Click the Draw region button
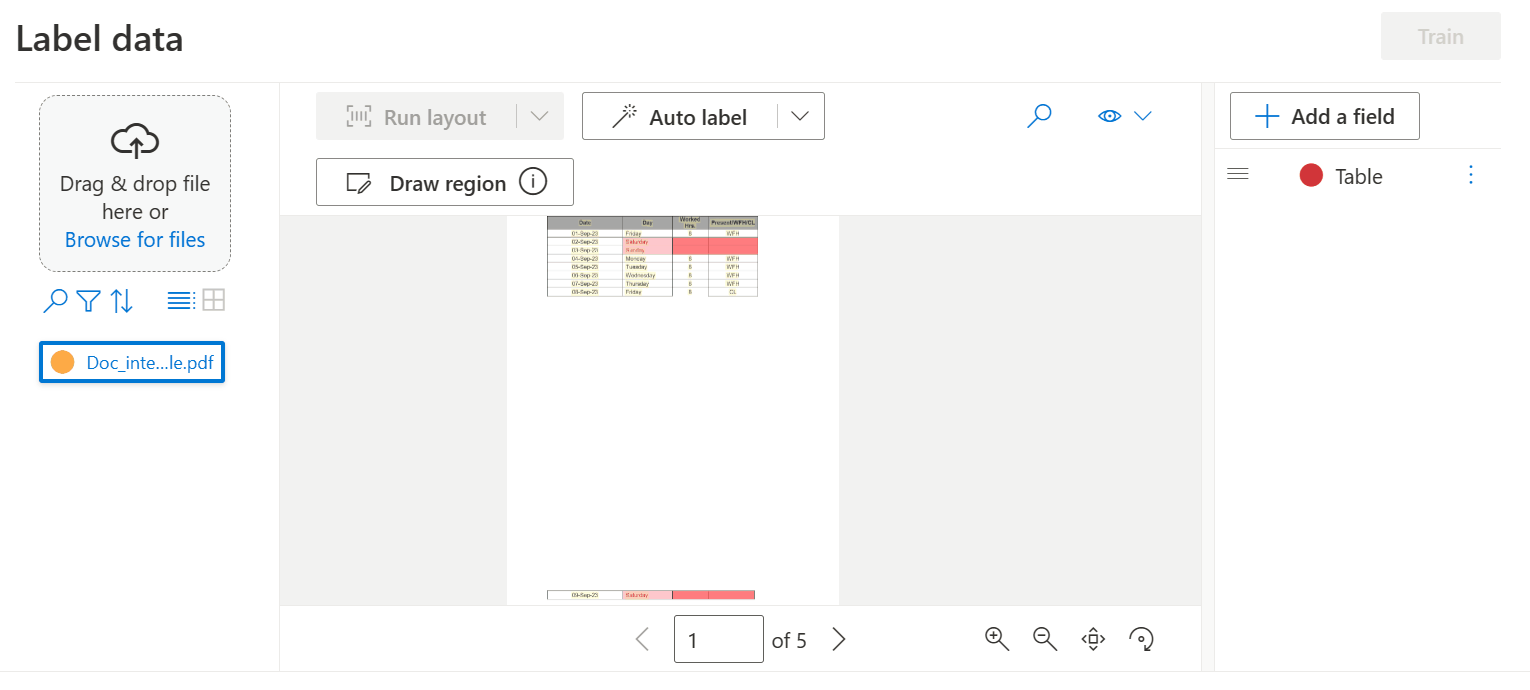The height and width of the screenshot is (690, 1530). click(x=445, y=183)
